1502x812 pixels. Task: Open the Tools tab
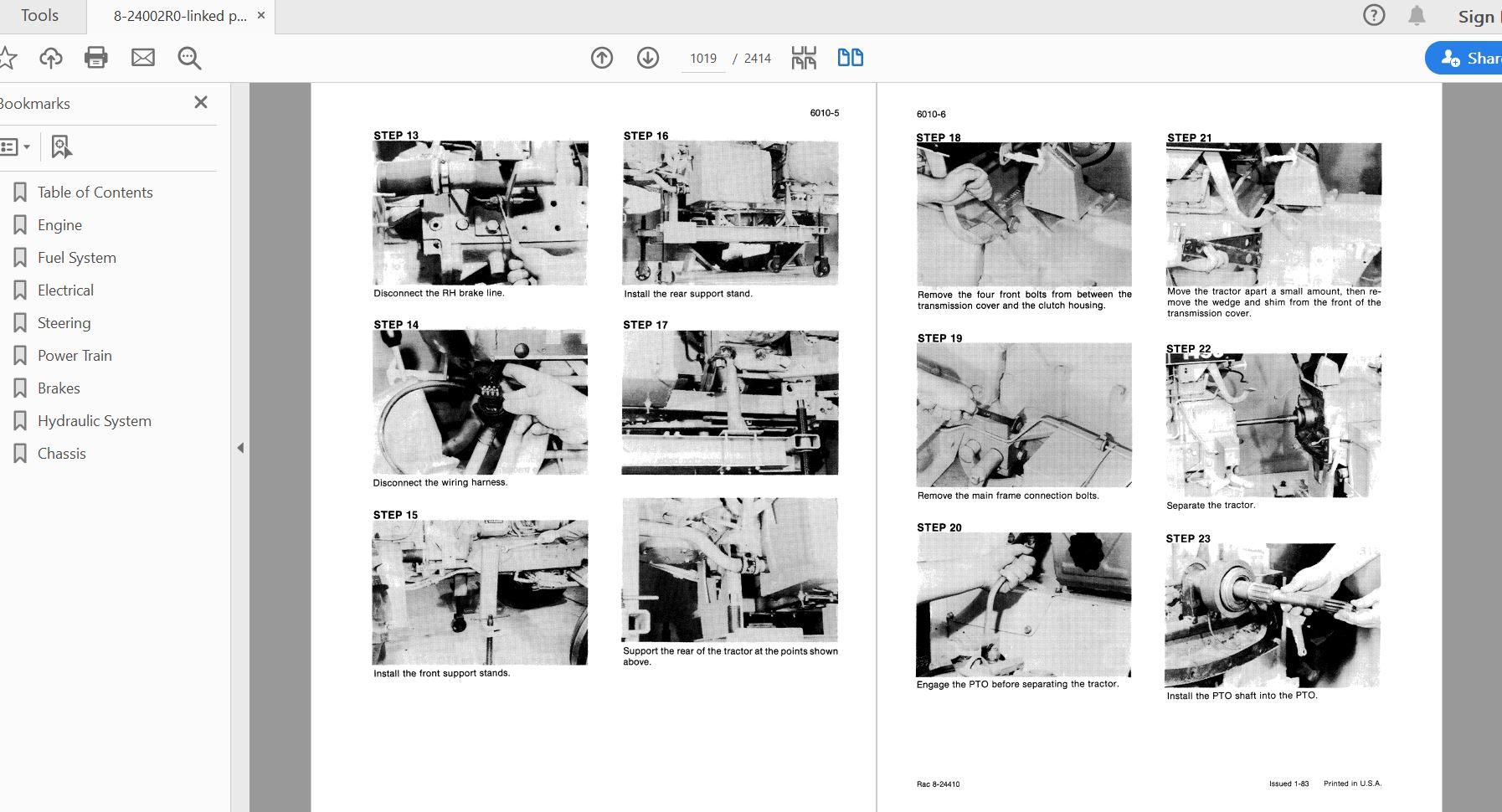(39, 16)
